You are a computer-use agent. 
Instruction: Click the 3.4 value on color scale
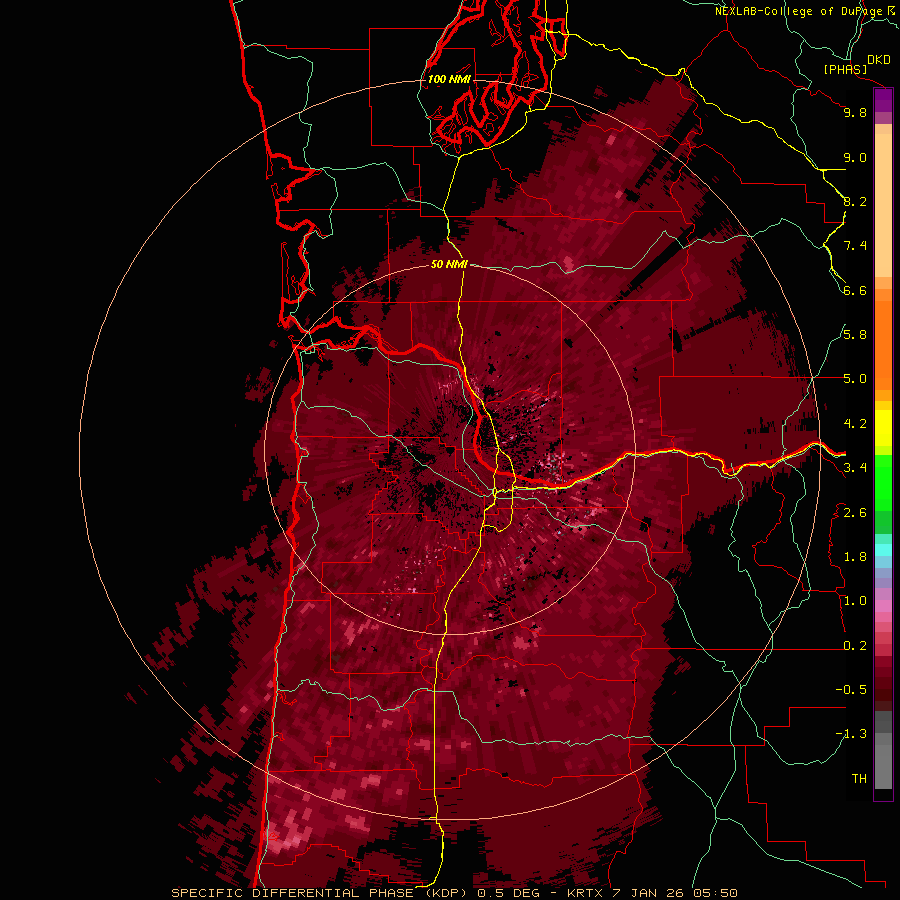coord(855,468)
